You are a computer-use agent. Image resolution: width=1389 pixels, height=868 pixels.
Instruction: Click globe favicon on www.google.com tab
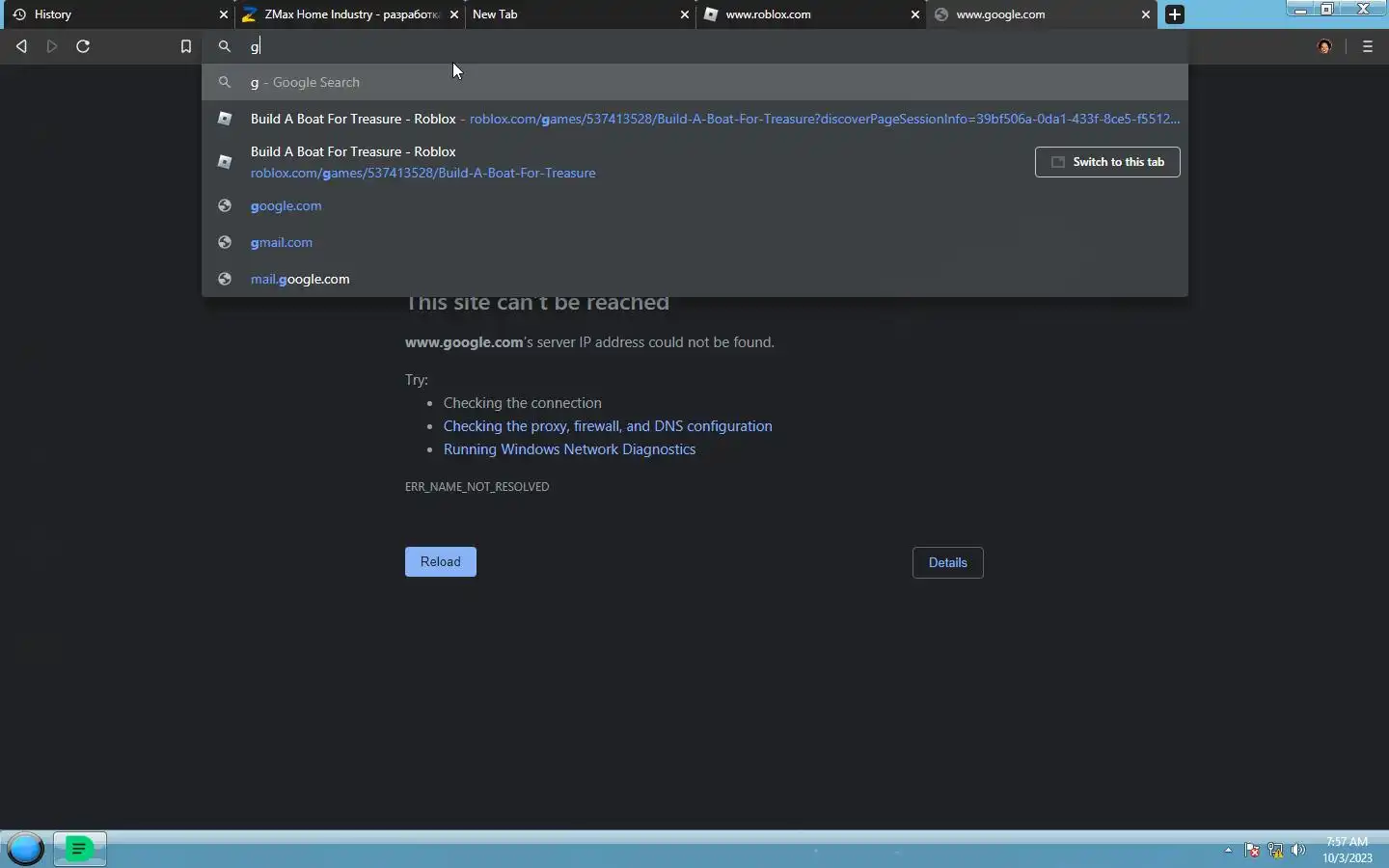[941, 14]
